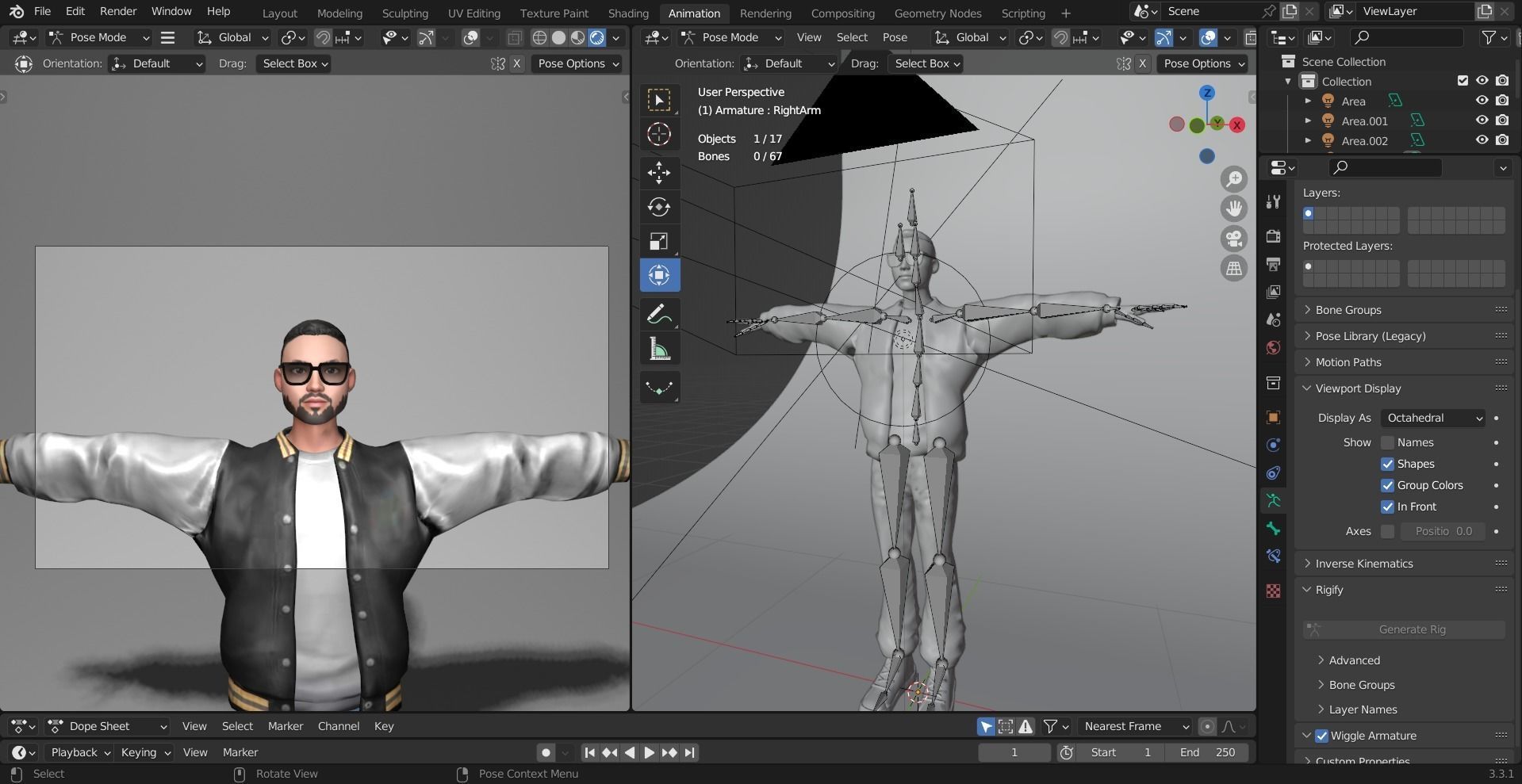
Task: Click the Axes Position slider field
Action: (x=1443, y=531)
